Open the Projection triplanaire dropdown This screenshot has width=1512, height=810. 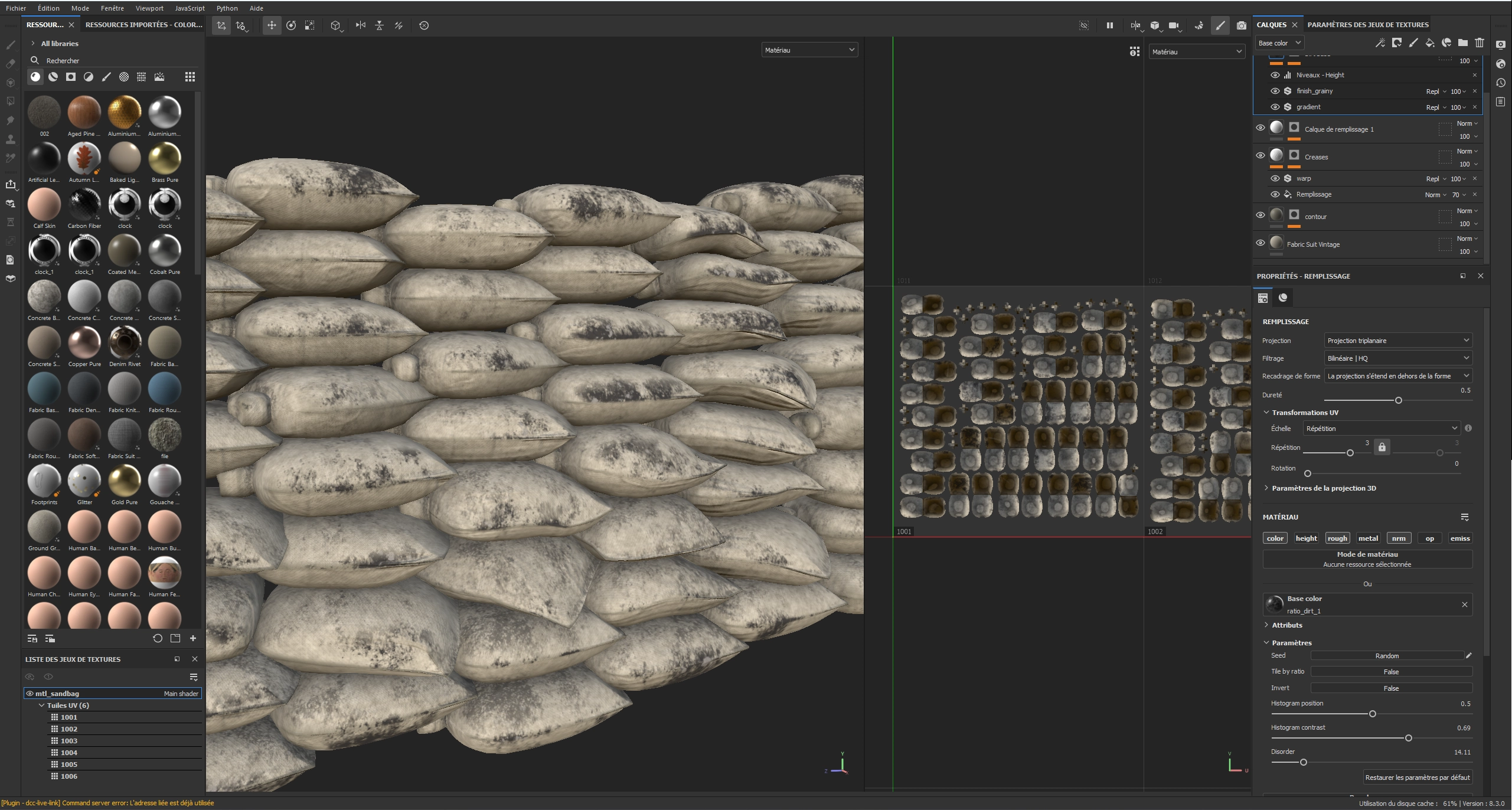1397,341
